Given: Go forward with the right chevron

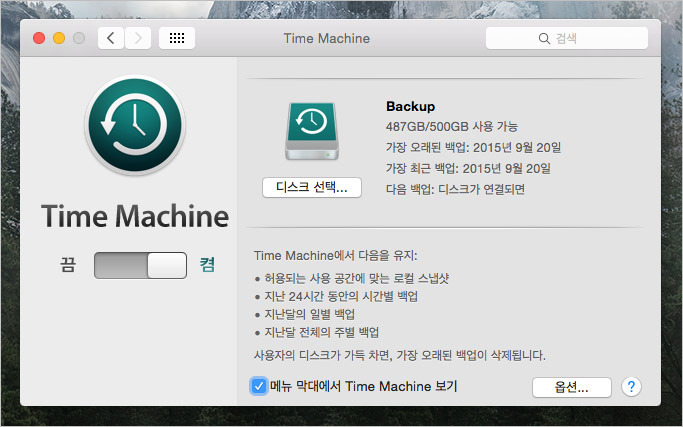Looking at the screenshot, I should (x=138, y=38).
